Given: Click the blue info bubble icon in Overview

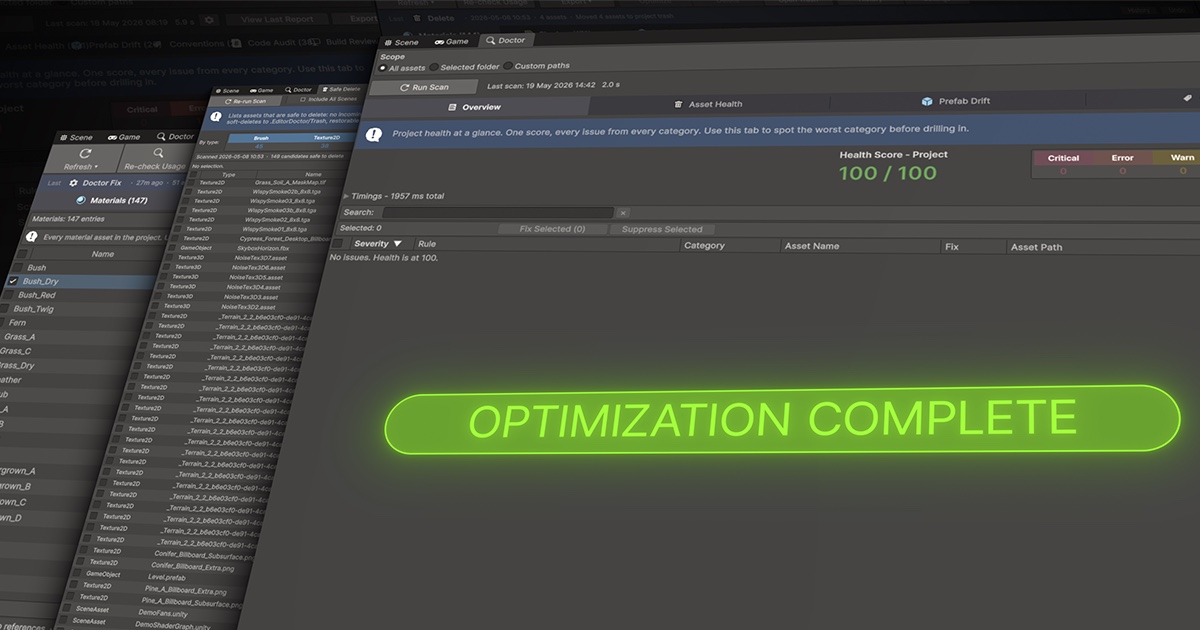Looking at the screenshot, I should click(x=373, y=133).
